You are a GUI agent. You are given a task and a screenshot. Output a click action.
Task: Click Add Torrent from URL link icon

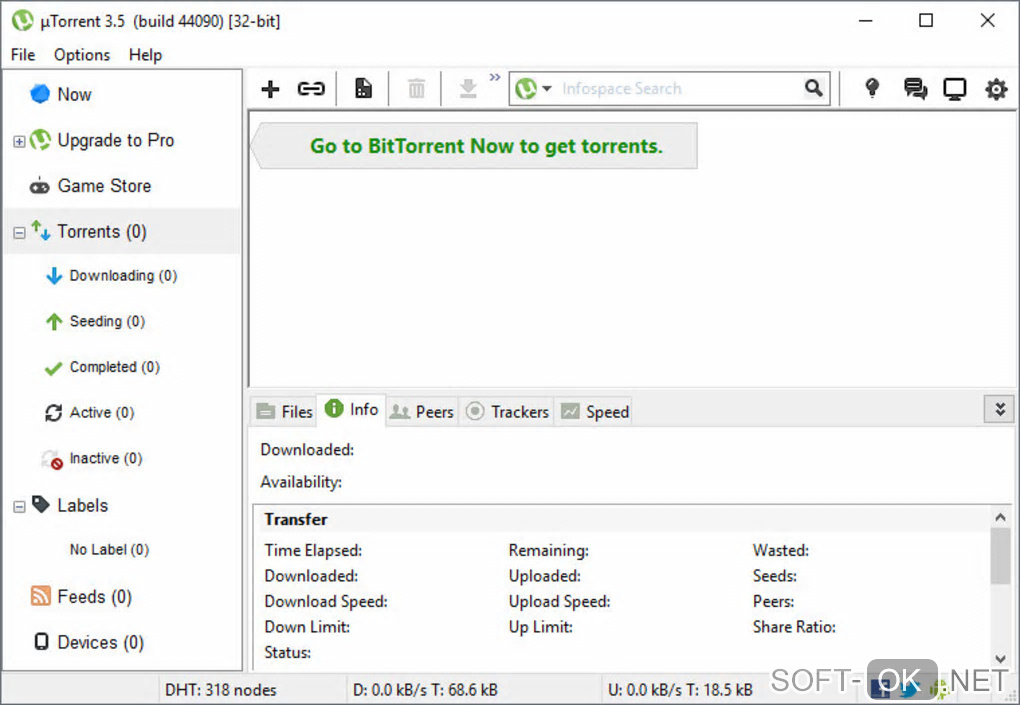coord(311,88)
